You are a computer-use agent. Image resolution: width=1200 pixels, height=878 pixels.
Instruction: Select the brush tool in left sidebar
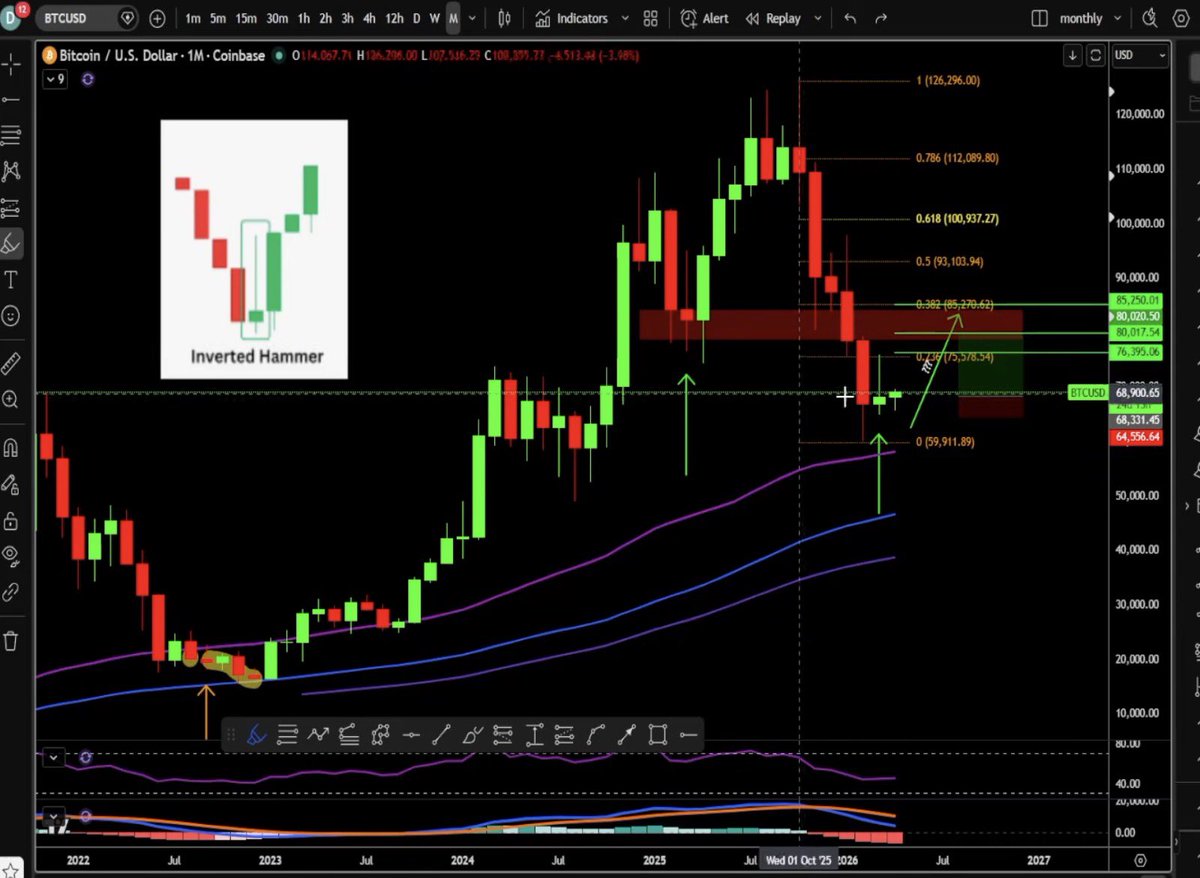[12, 243]
